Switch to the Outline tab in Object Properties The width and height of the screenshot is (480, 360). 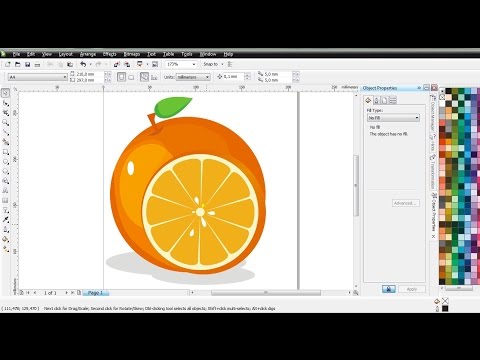(x=377, y=100)
